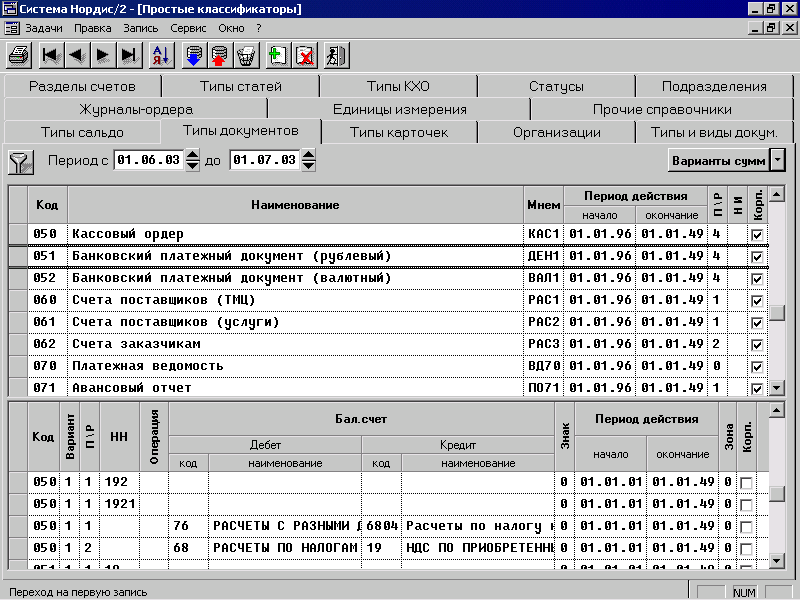Jump to the first record
The width and height of the screenshot is (800, 600).
coord(51,55)
